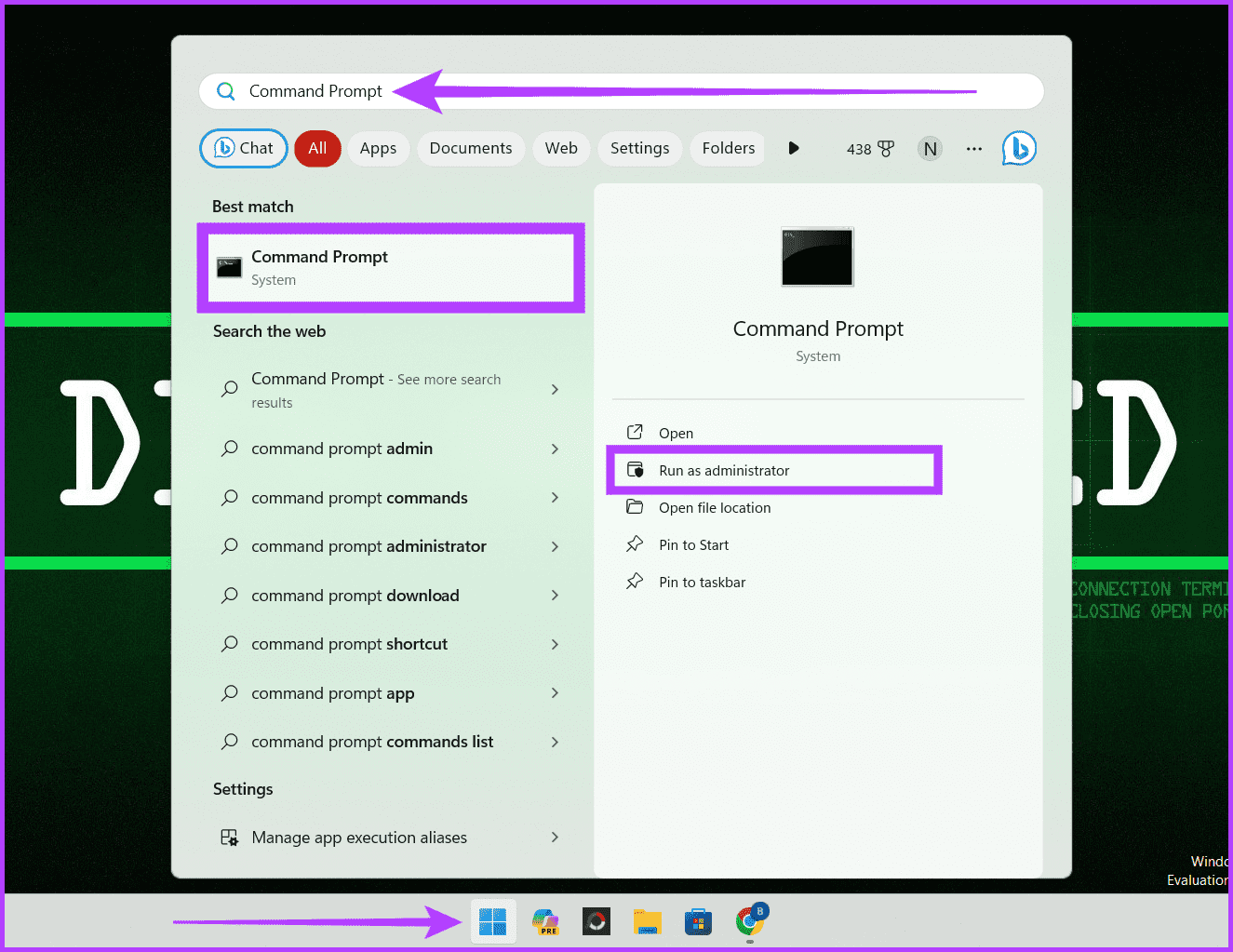Expand chevron for 'See more search results' row
The height and width of the screenshot is (952, 1233).
(x=555, y=390)
